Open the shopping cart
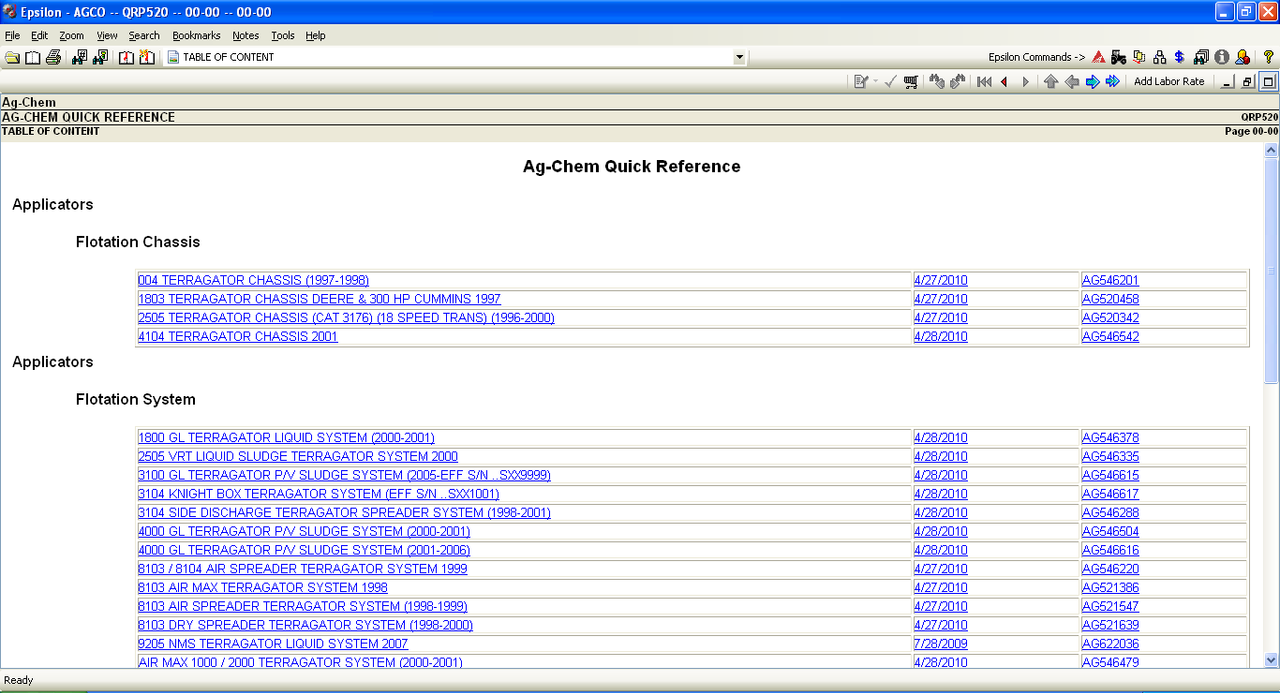The image size is (1280, 693). click(911, 82)
